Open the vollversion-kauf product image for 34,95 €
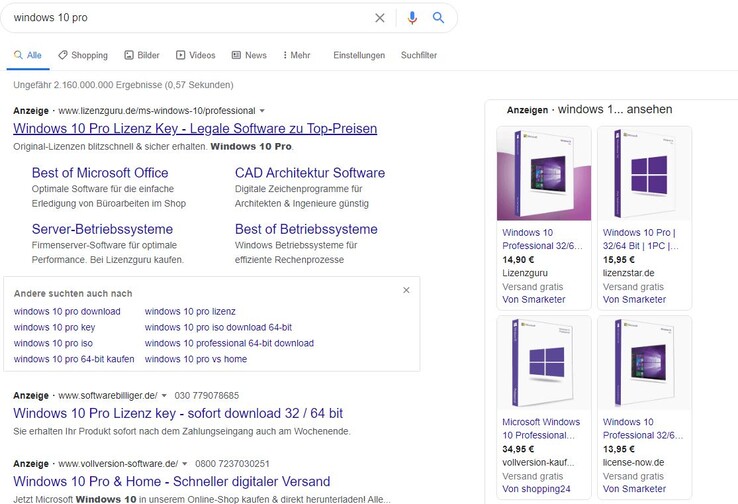Image resolution: width=738 pixels, height=504 pixels. [544, 362]
